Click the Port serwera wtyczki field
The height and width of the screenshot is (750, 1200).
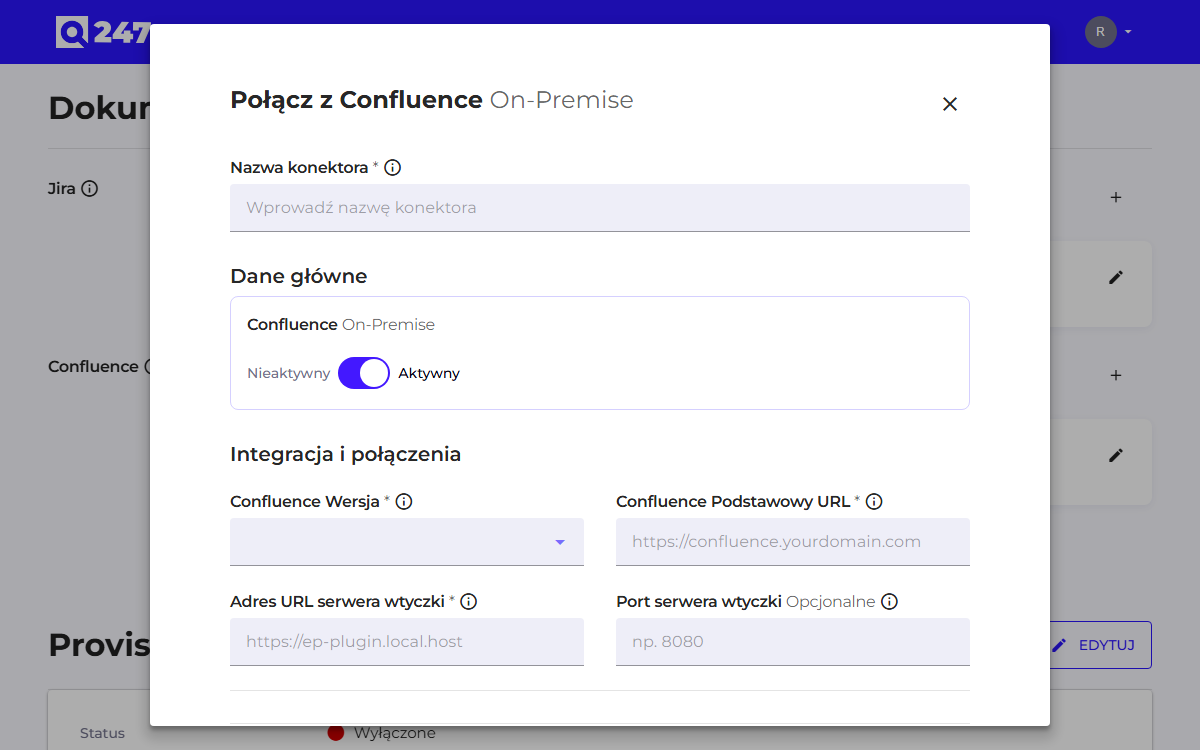793,642
